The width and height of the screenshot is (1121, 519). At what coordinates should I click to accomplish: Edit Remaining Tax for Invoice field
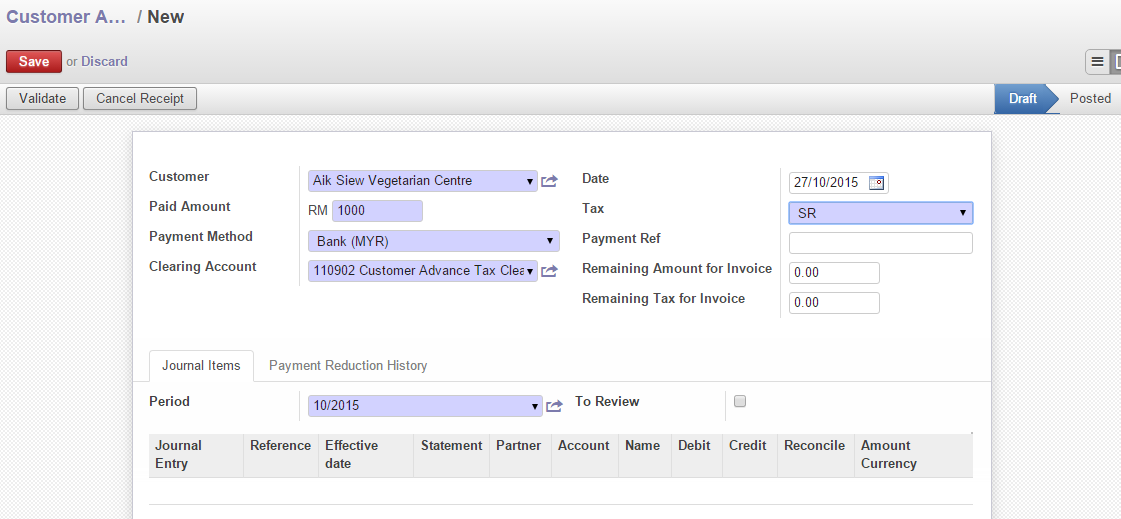tap(834, 303)
